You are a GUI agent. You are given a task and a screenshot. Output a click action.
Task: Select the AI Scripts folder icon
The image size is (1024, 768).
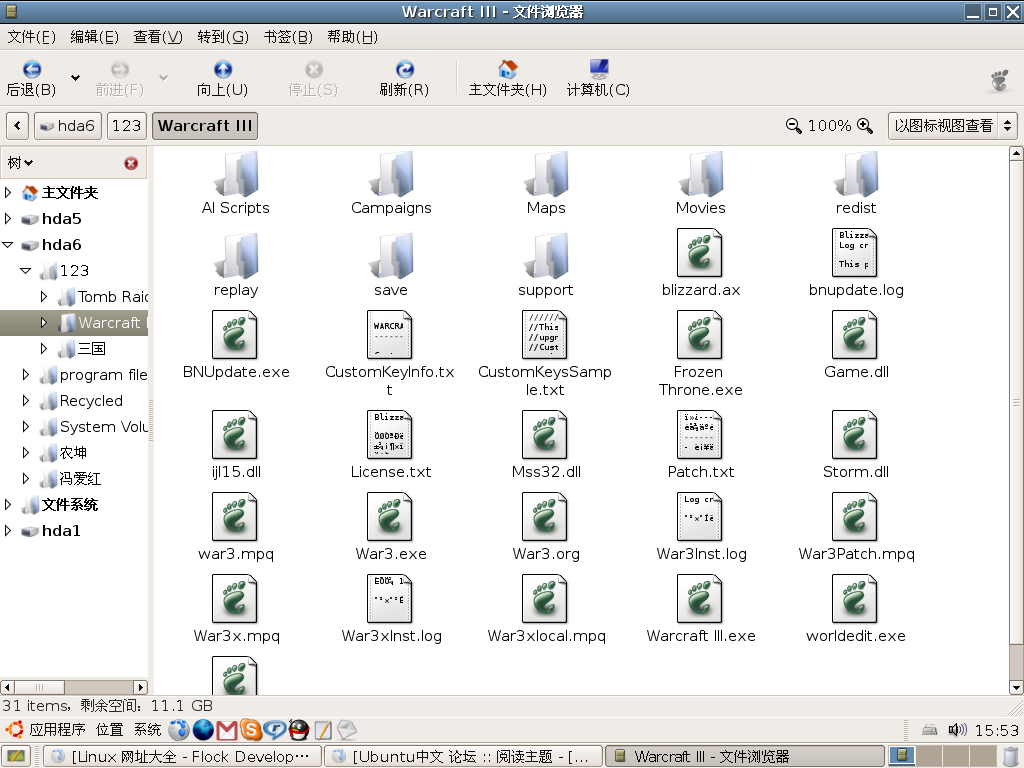pos(236,174)
